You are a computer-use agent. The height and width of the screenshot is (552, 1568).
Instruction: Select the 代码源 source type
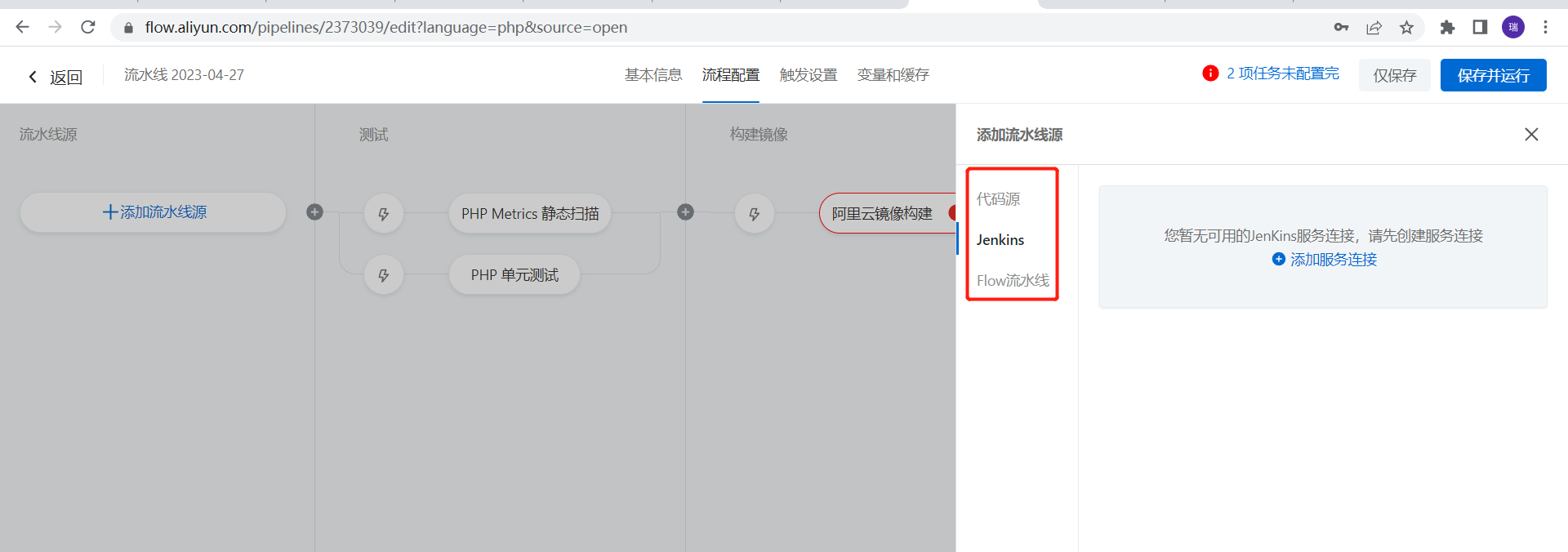pos(998,199)
